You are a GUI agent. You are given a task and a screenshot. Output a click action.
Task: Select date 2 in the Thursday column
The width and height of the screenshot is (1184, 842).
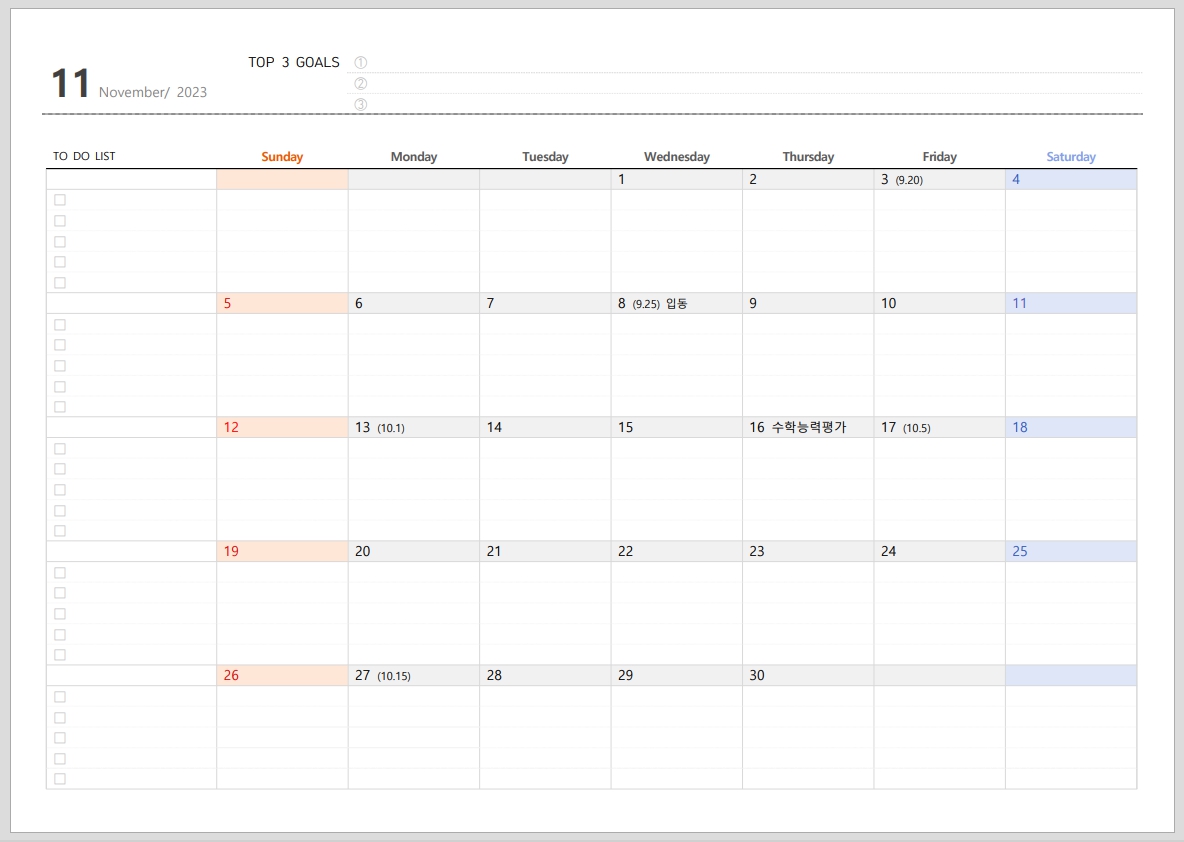808,180
